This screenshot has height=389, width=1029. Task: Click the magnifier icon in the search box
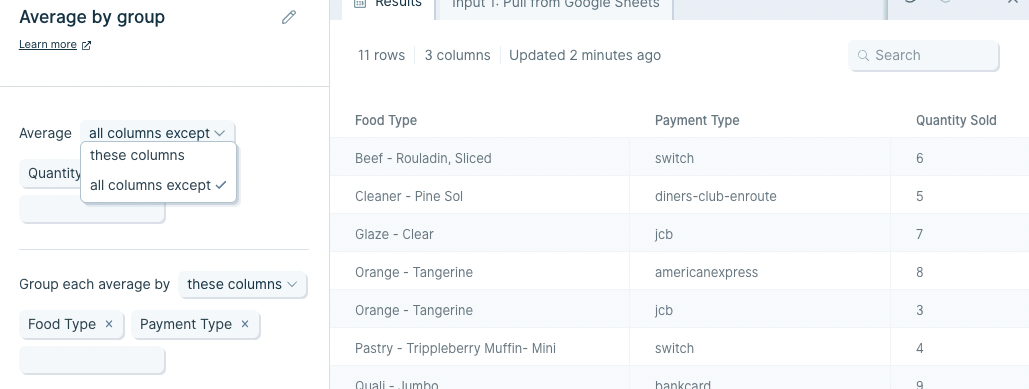tap(864, 56)
